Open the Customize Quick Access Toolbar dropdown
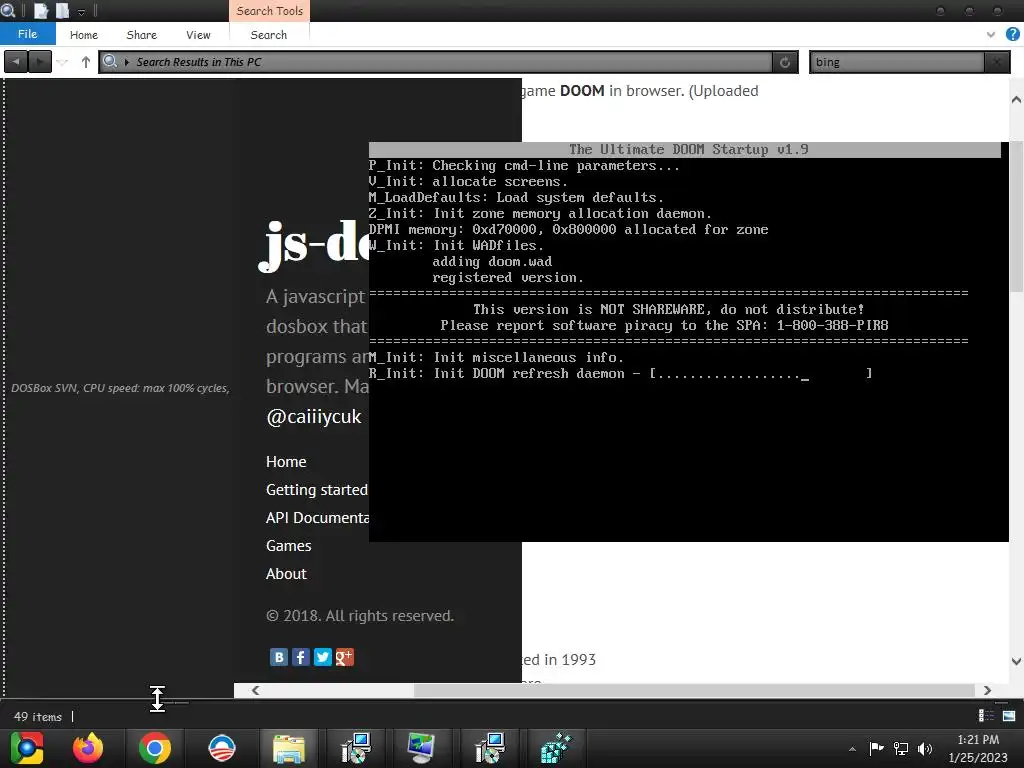Screen dimensions: 1024x768 pos(82,12)
